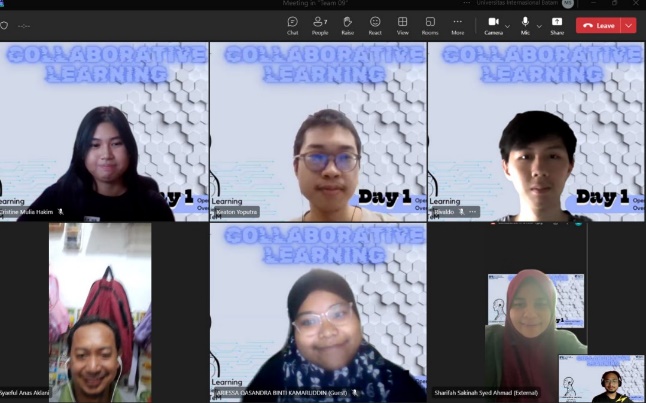Open the MS profile avatar
Viewport: 646px width, 403px height.
tap(568, 3)
